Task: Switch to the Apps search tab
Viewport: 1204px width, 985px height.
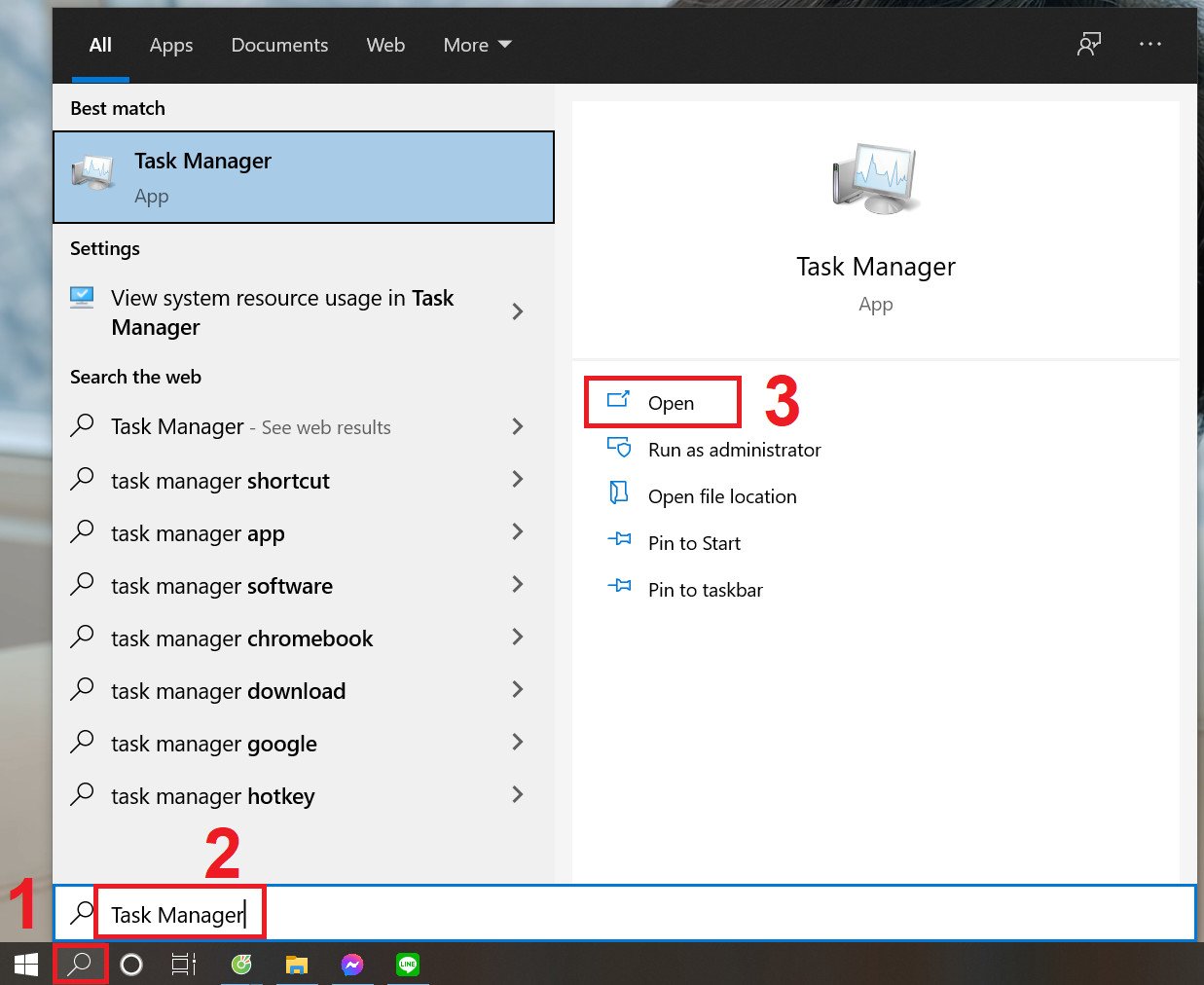Action: pos(171,45)
